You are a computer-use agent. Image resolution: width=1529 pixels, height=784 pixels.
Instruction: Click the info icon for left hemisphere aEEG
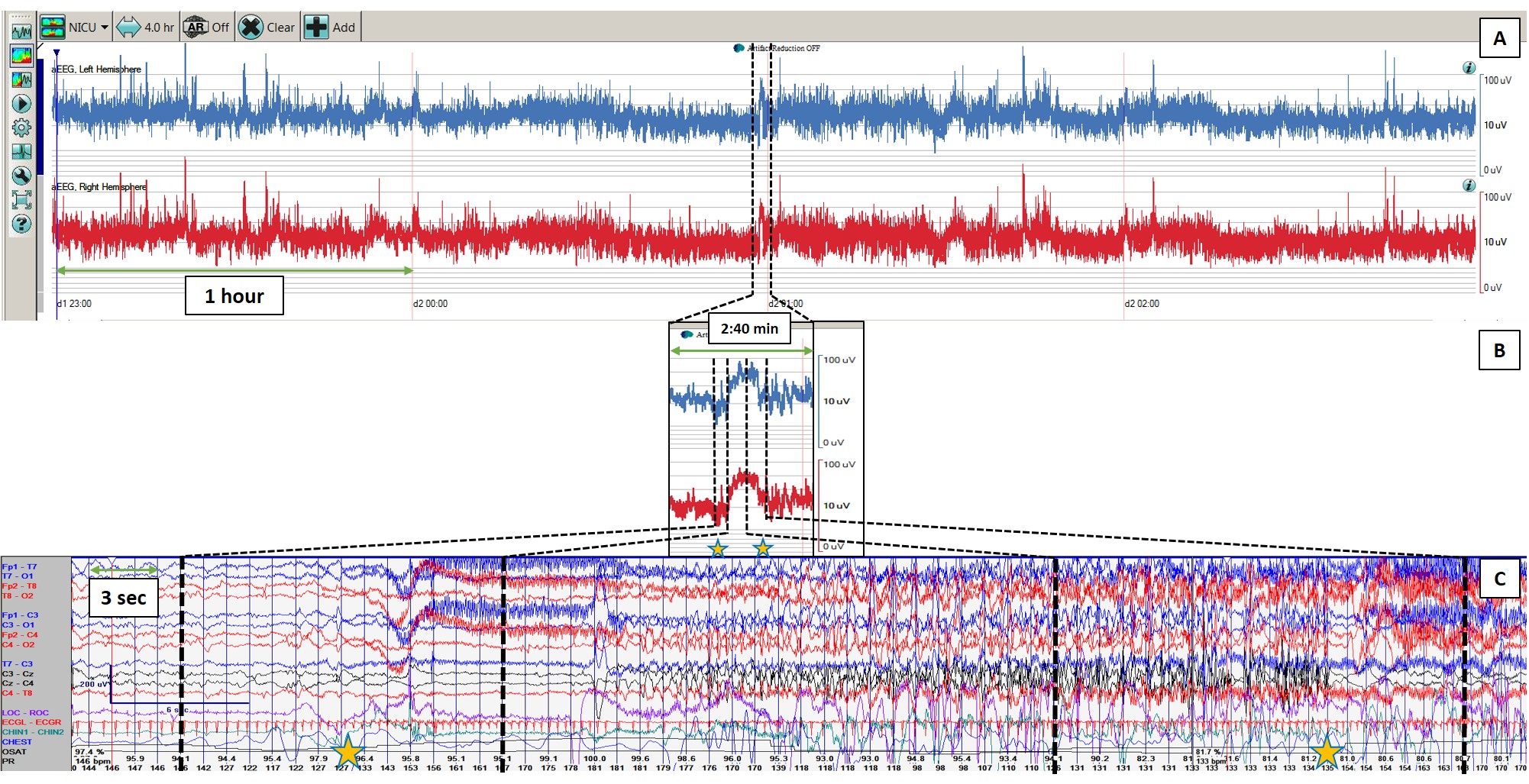(x=1469, y=68)
